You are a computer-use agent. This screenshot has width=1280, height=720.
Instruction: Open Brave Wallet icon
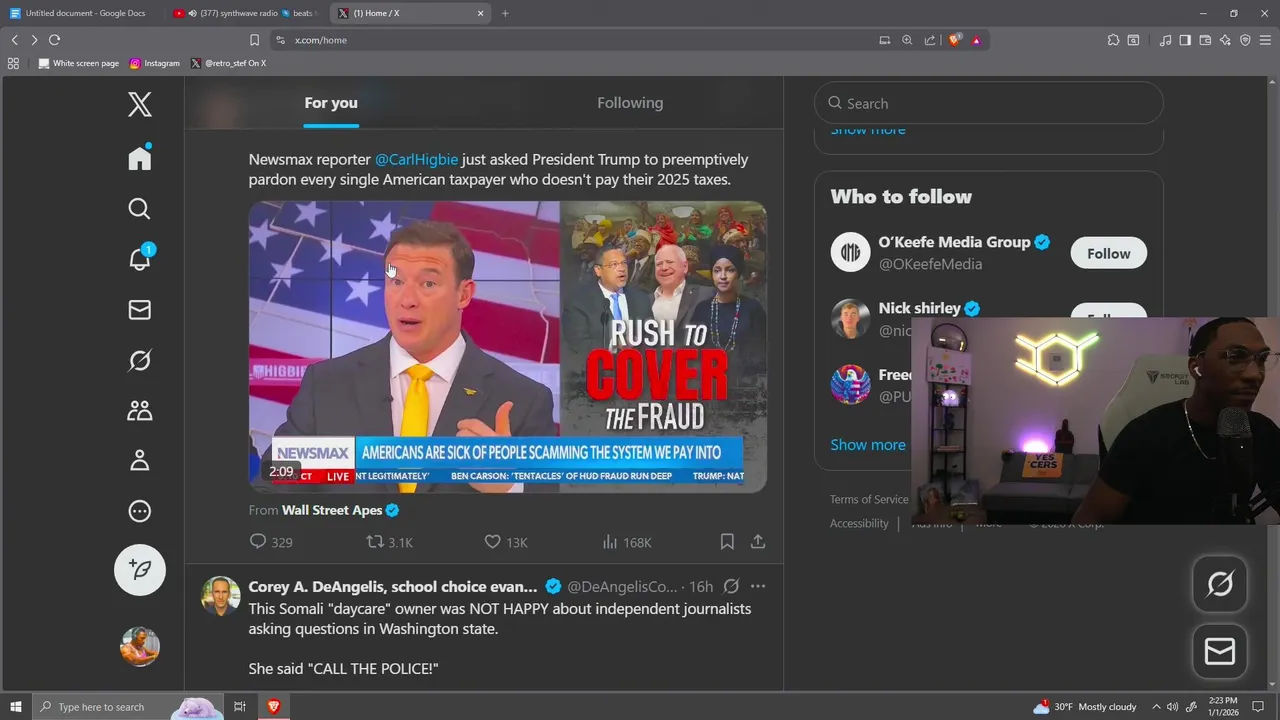click(1205, 40)
